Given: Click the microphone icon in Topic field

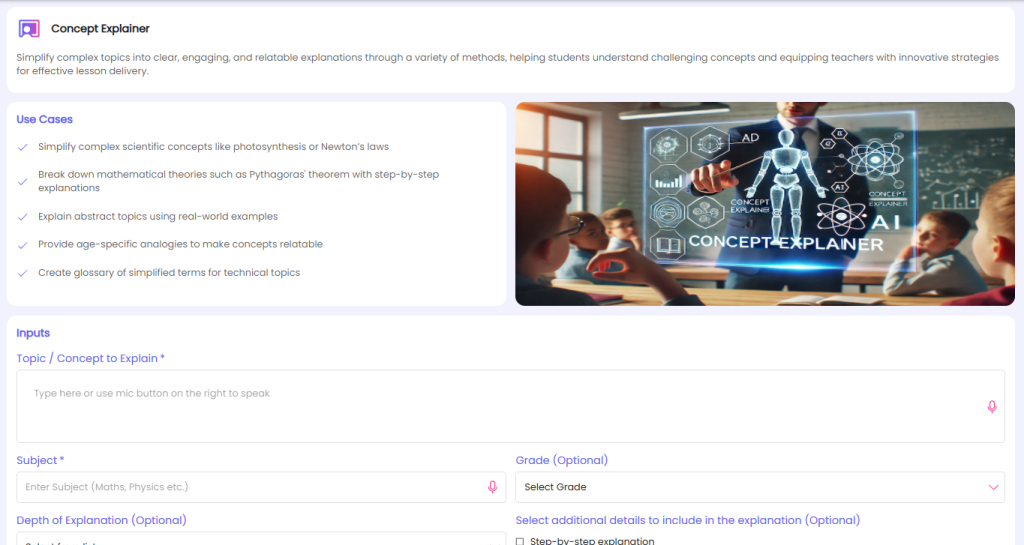Looking at the screenshot, I should [991, 406].
